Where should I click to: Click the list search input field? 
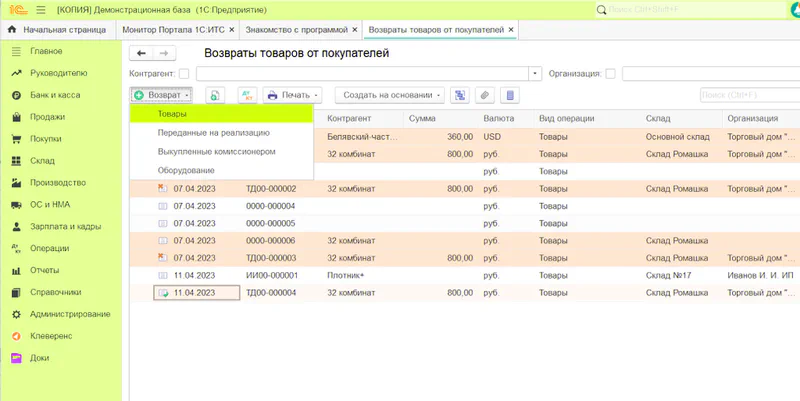point(748,95)
